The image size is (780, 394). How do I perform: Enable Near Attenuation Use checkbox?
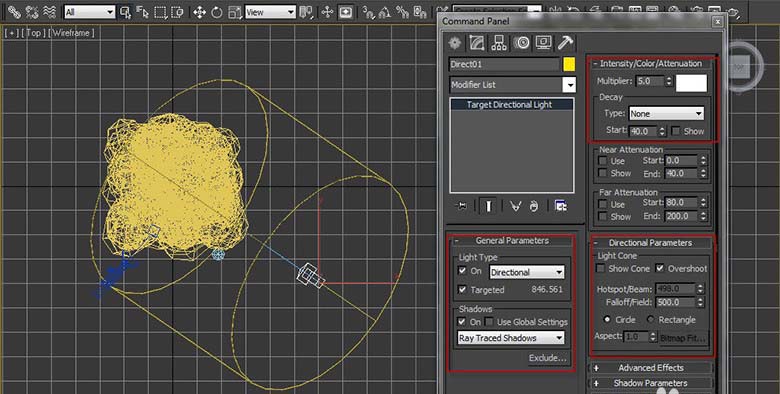pyautogui.click(x=602, y=161)
